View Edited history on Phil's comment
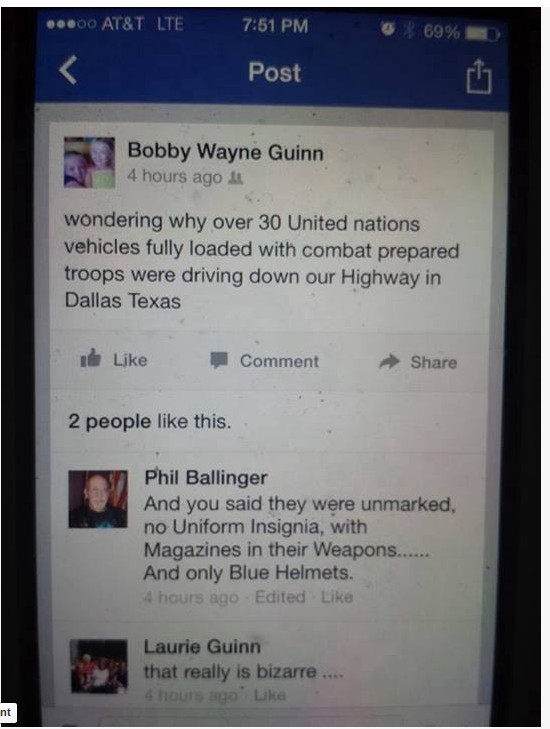The width and height of the screenshot is (550, 729). (280, 596)
